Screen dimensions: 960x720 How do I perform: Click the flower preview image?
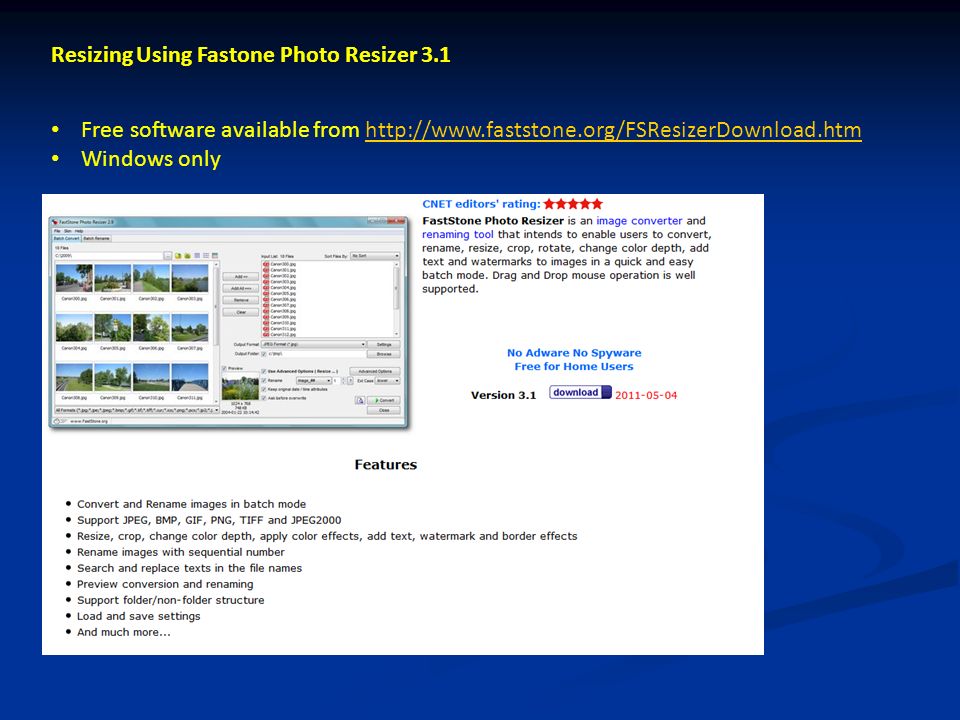point(241,387)
